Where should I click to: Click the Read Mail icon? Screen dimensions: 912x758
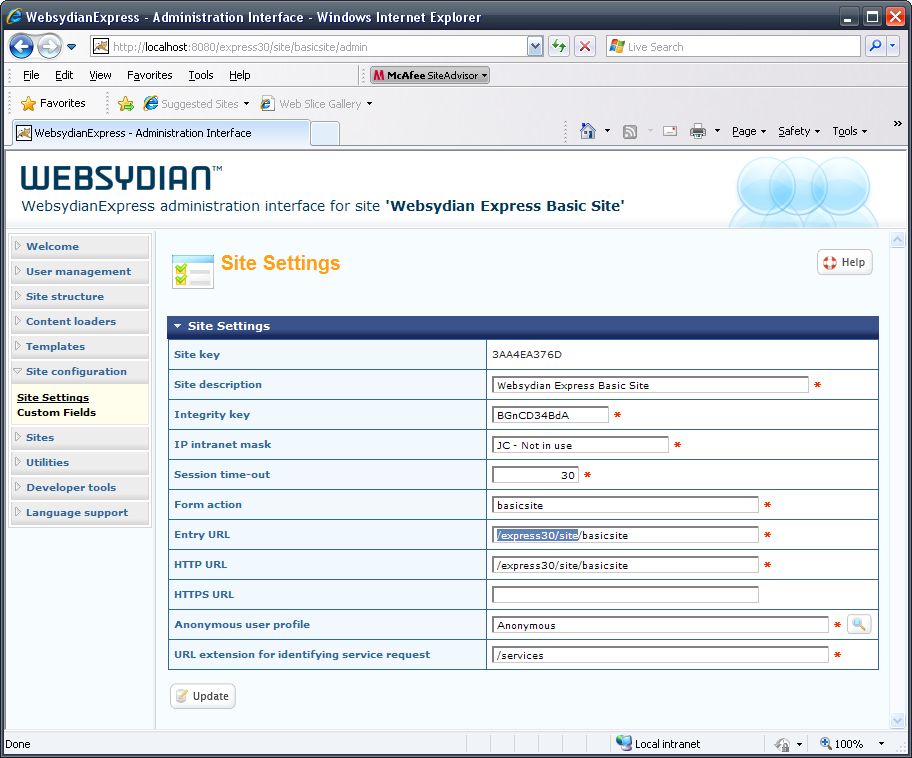click(670, 131)
